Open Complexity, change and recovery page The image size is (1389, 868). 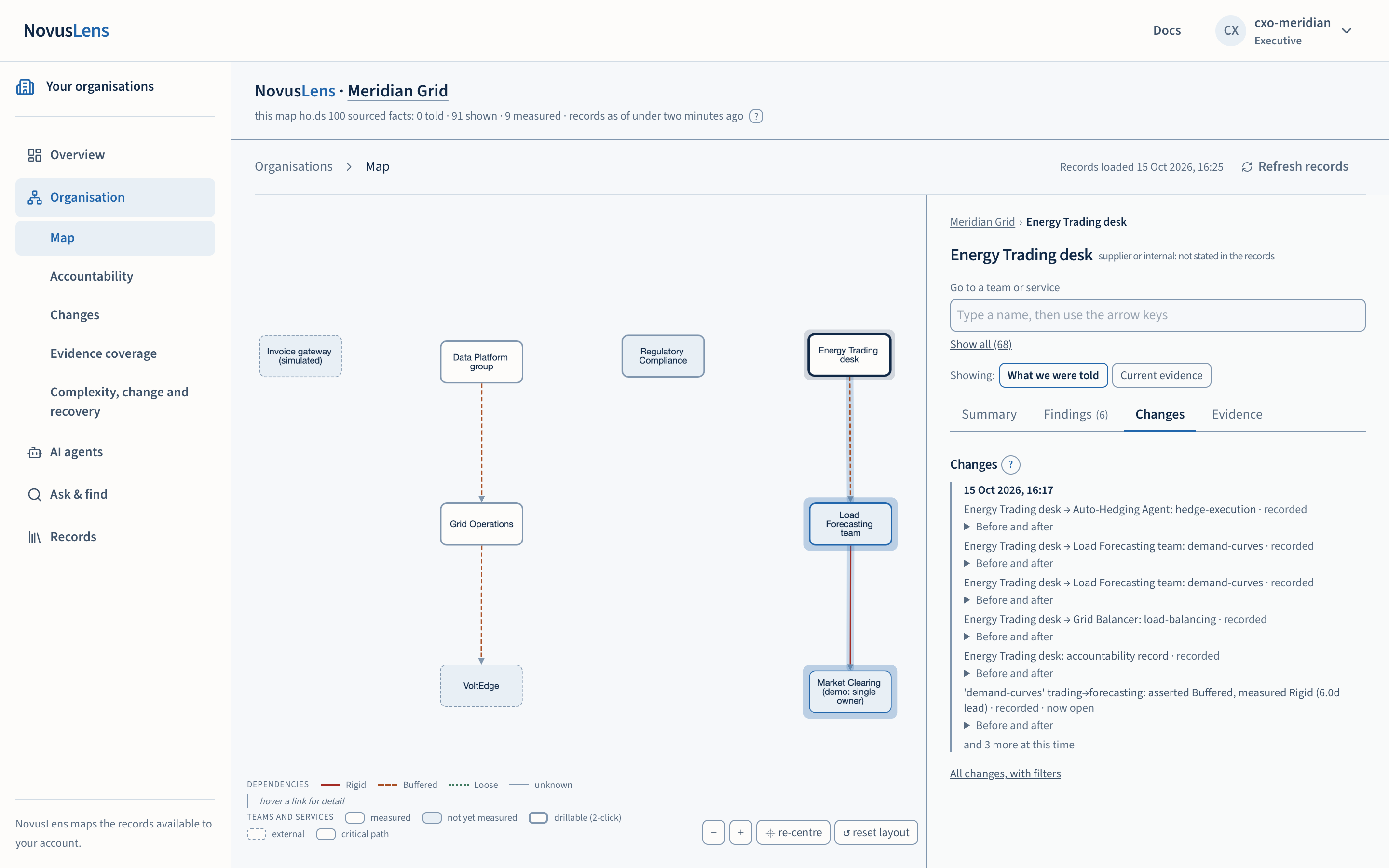pyautogui.click(x=115, y=402)
